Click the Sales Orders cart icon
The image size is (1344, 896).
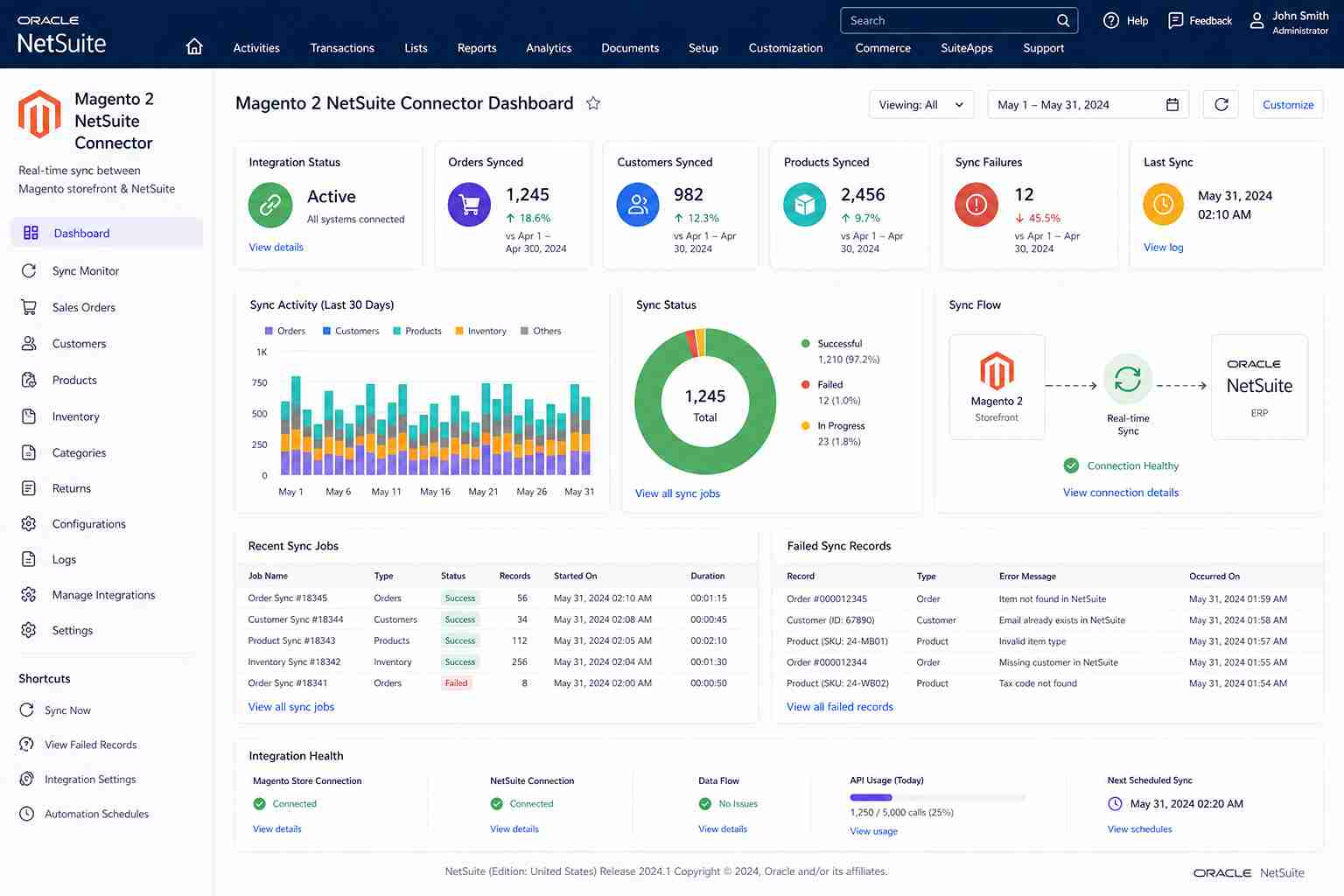pyautogui.click(x=29, y=307)
